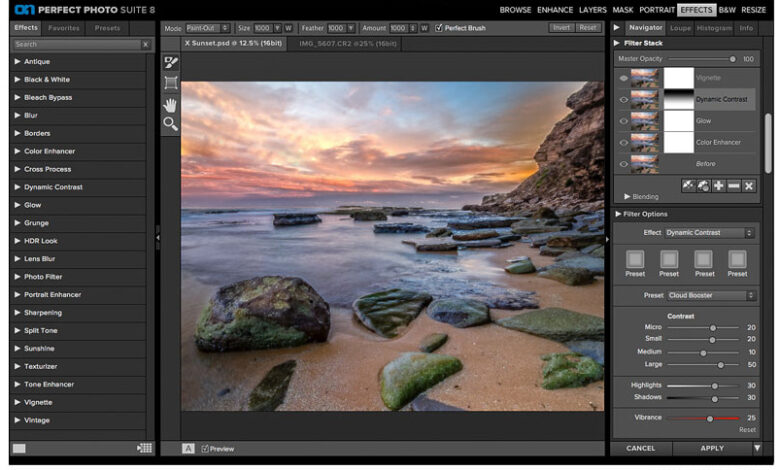Click the Apply button

pos(712,448)
